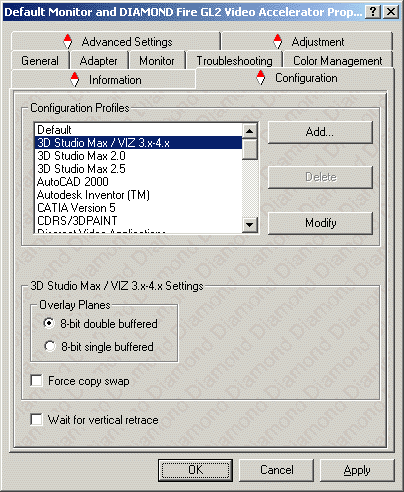Open the Monitor tab
The image size is (404, 492).
(x=157, y=61)
